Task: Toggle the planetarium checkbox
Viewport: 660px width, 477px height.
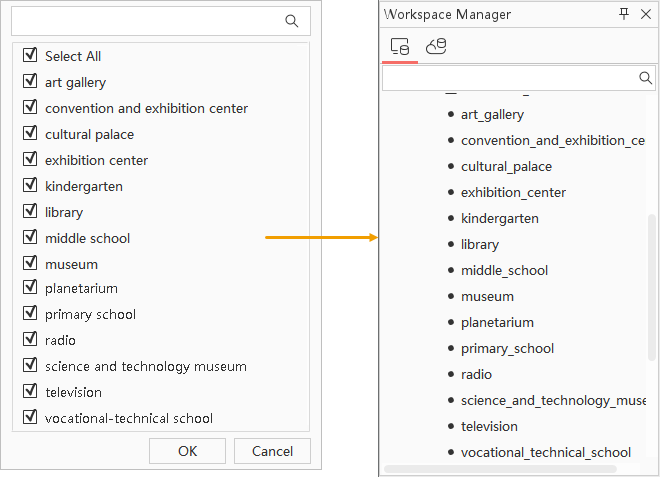Action: pyautogui.click(x=30, y=288)
